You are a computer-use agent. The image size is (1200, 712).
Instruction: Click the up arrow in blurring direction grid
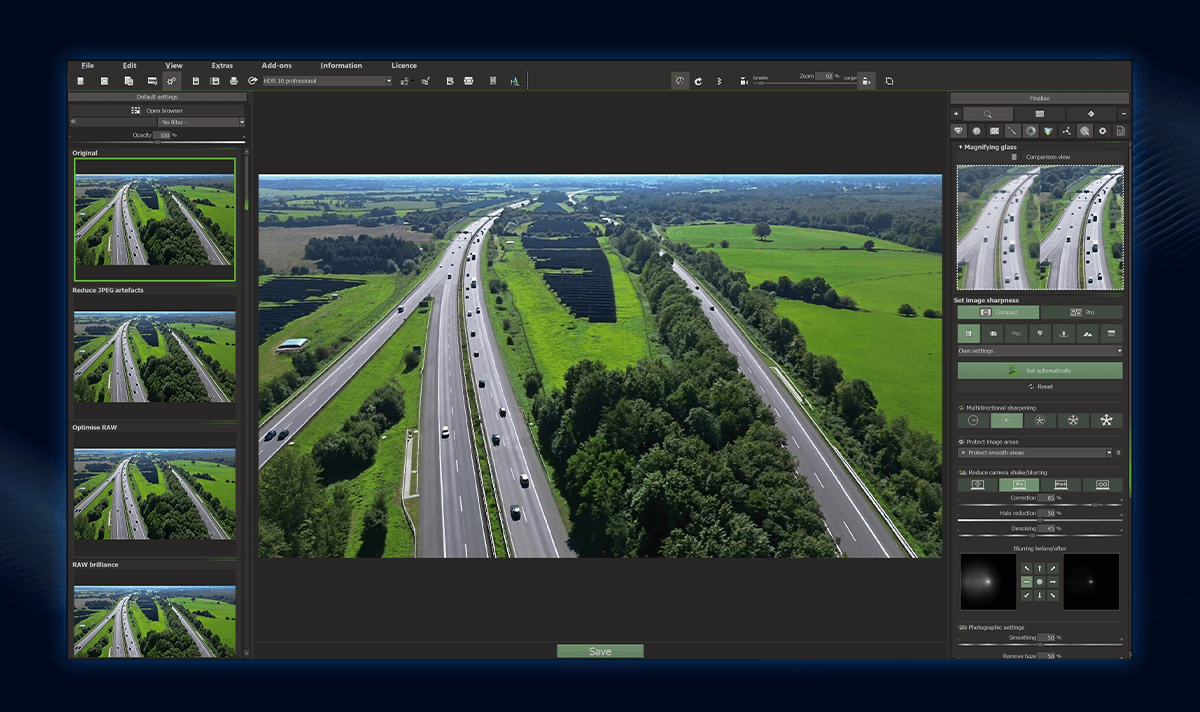1040,568
